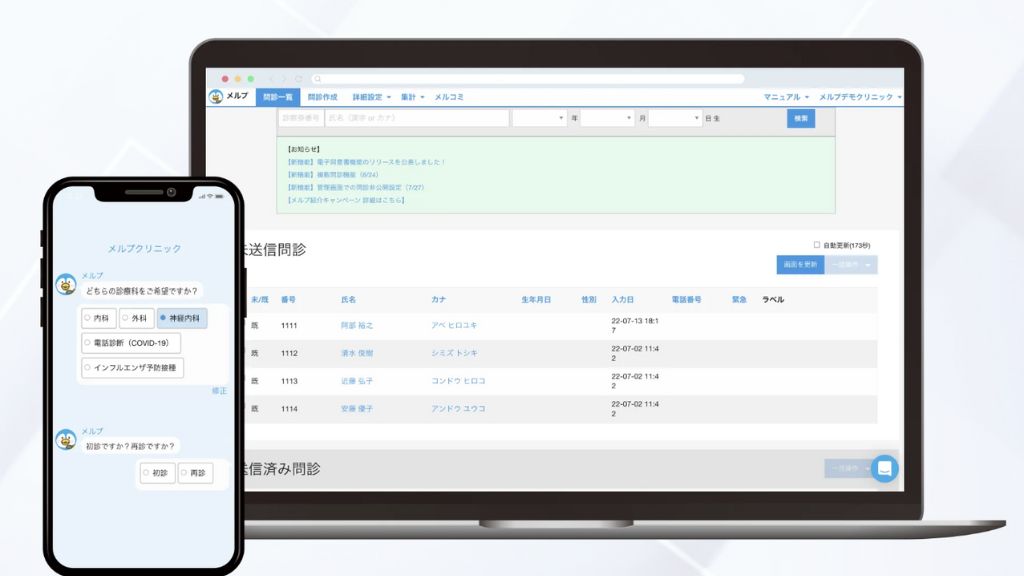Switch to the 問診作成 tab

[322, 96]
